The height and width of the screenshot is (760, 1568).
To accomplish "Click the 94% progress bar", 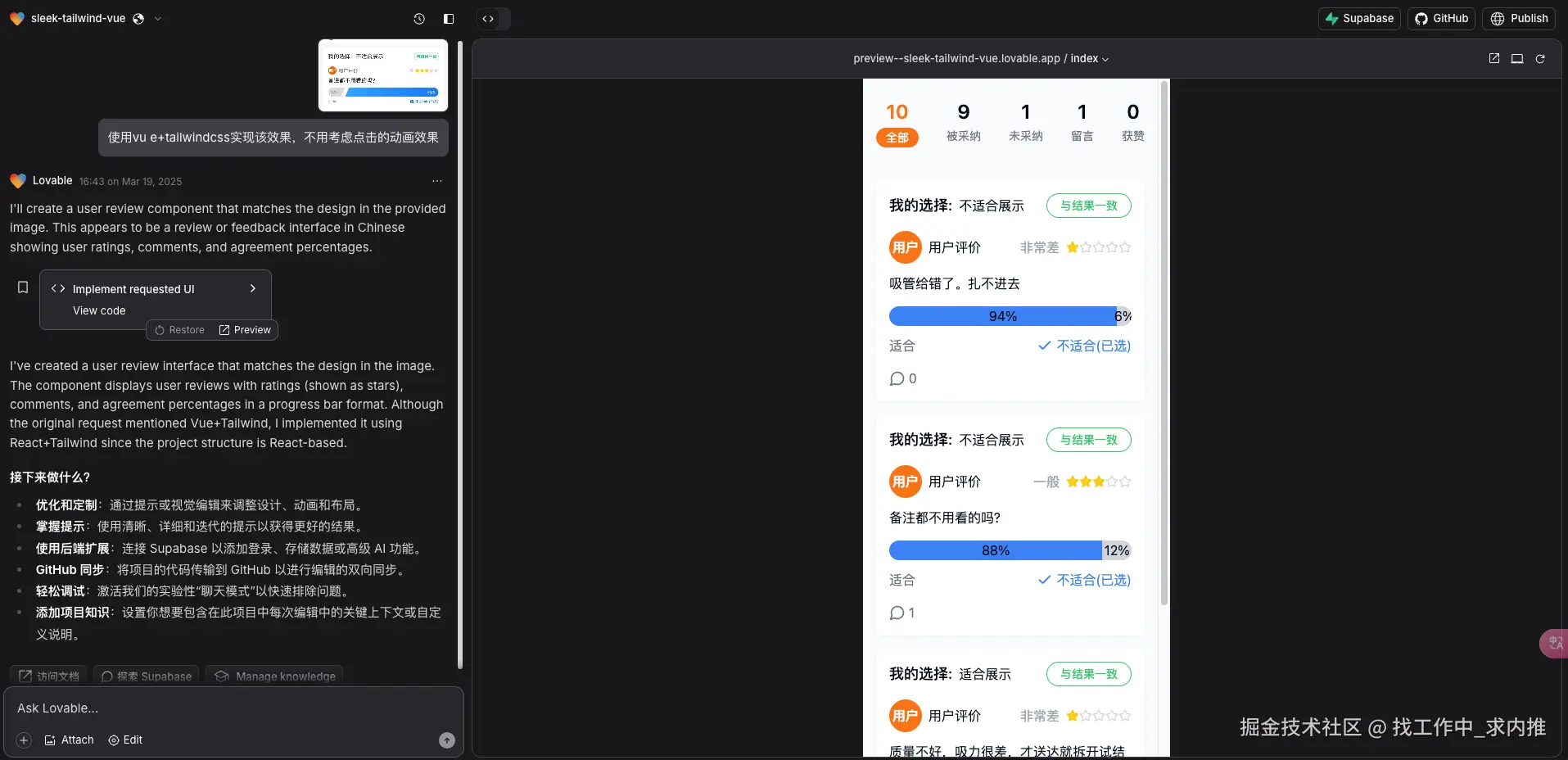I will pos(1003,316).
